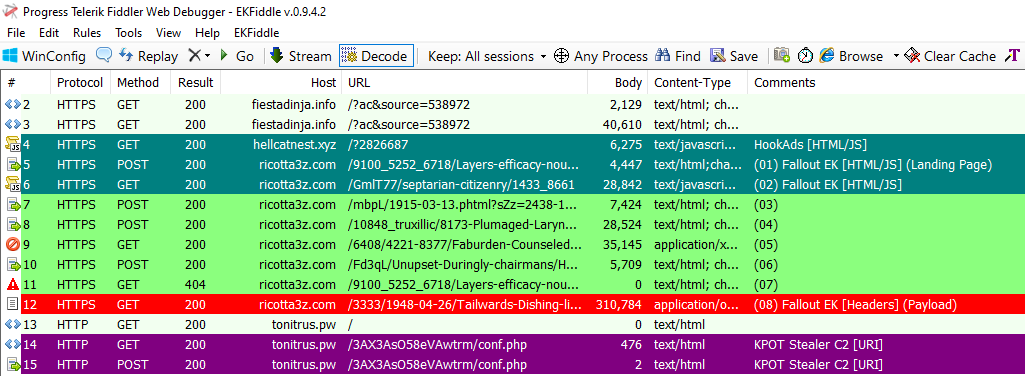Select the Fallout EK Payload comment
Viewport: 1025px width, 376px height.
(x=855, y=305)
